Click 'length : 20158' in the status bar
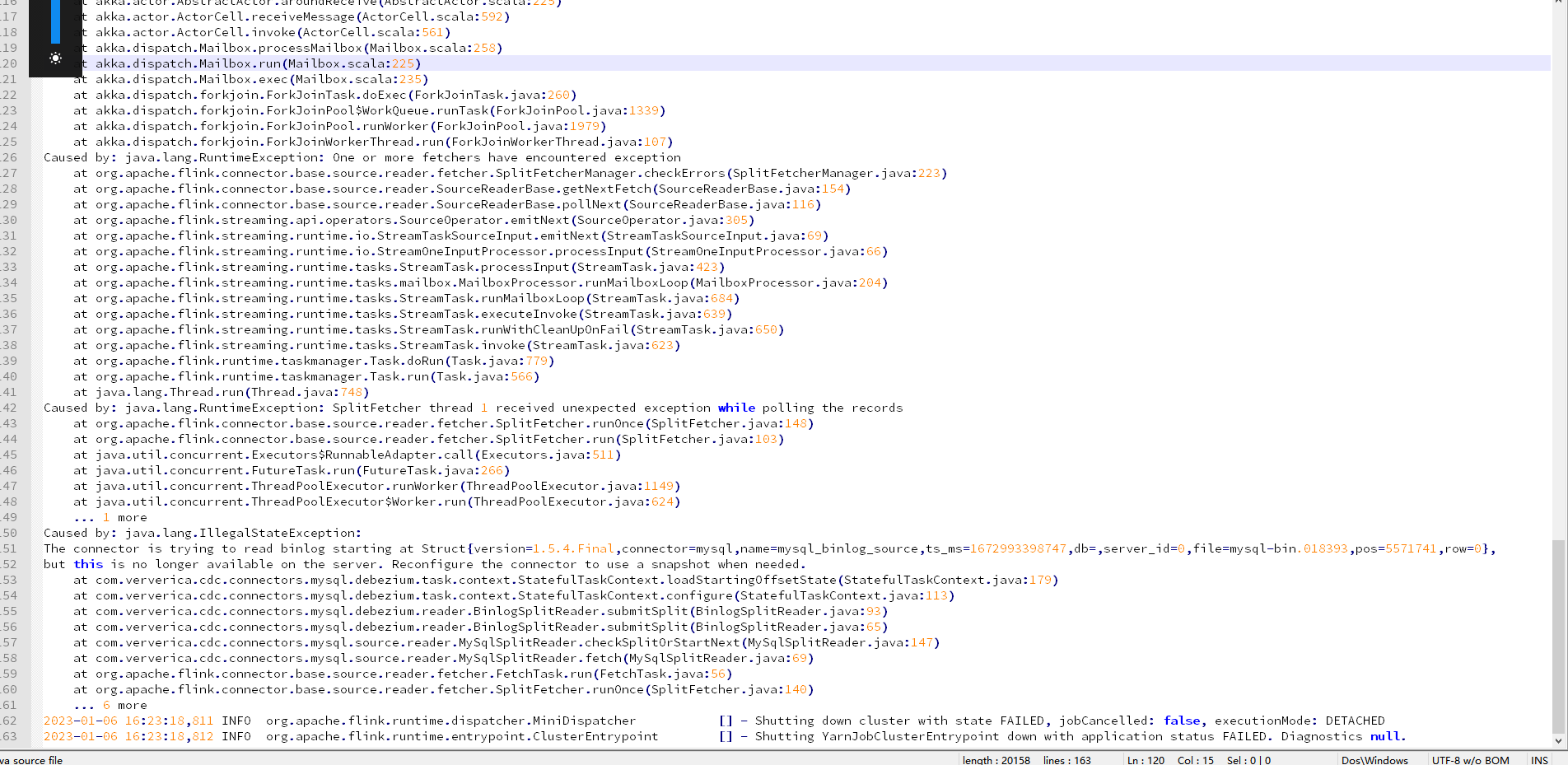 pyautogui.click(x=996, y=760)
